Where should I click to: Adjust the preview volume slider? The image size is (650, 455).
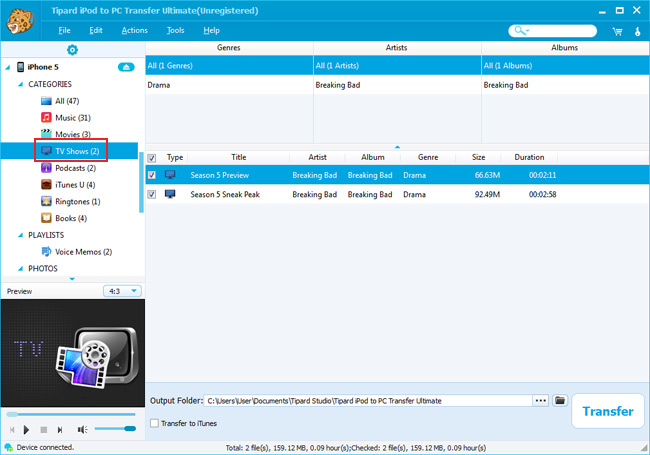tap(115, 428)
